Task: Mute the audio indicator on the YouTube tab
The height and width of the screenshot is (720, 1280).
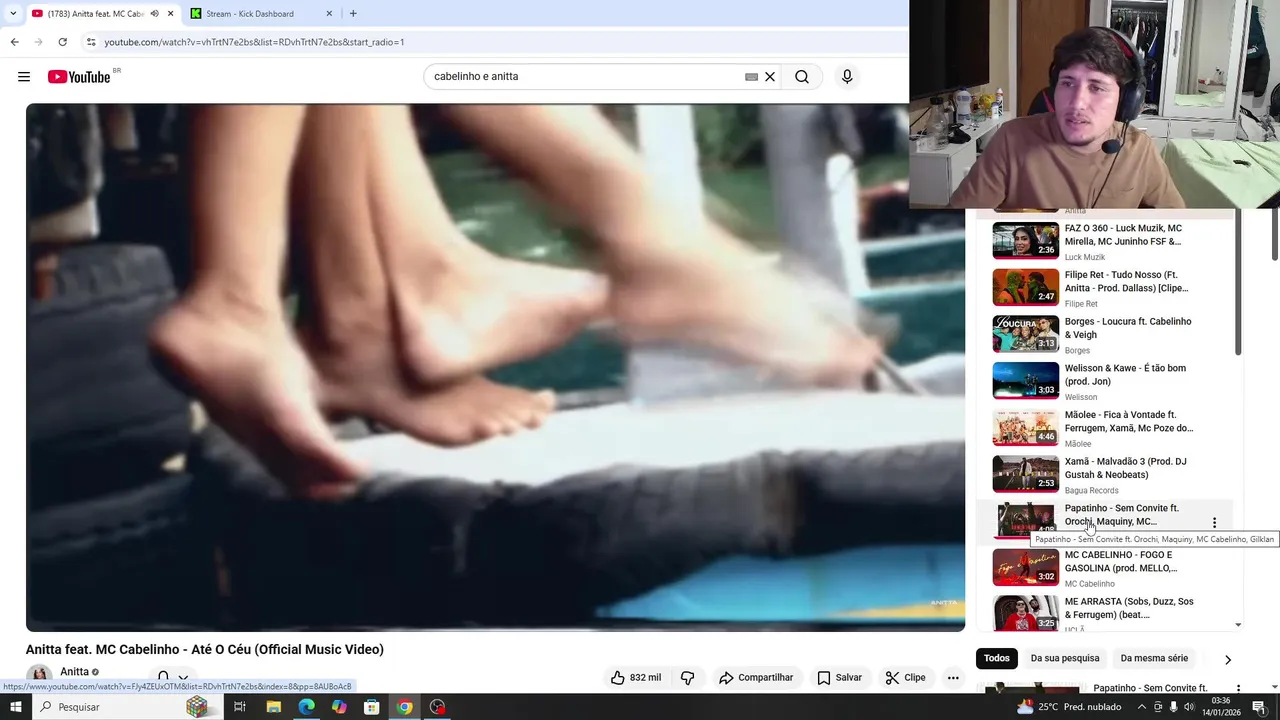Action: [154, 14]
